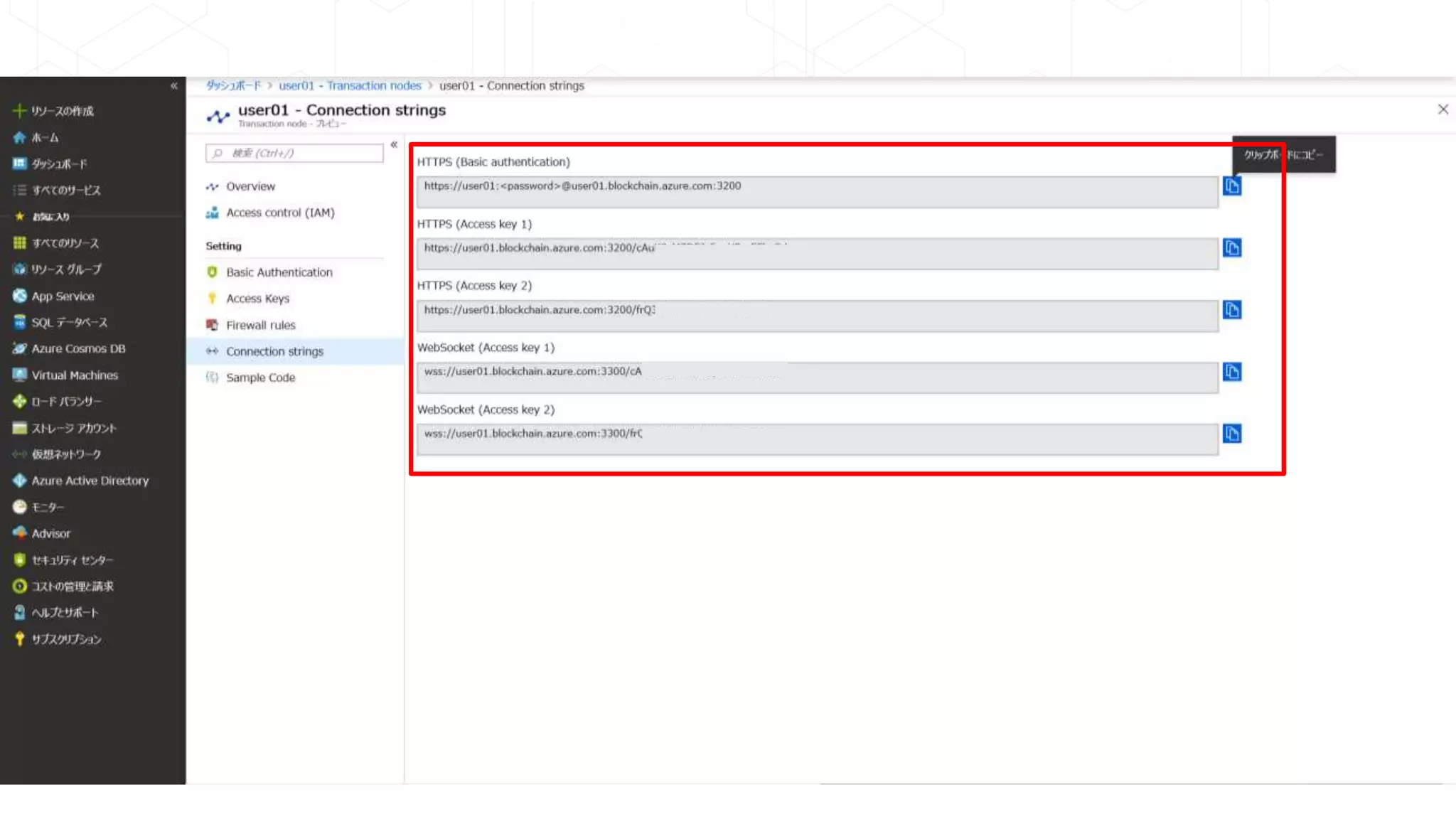Copy the HTTPS Access key 1 string
Screen dimensions: 1456x819
tap(1231, 248)
